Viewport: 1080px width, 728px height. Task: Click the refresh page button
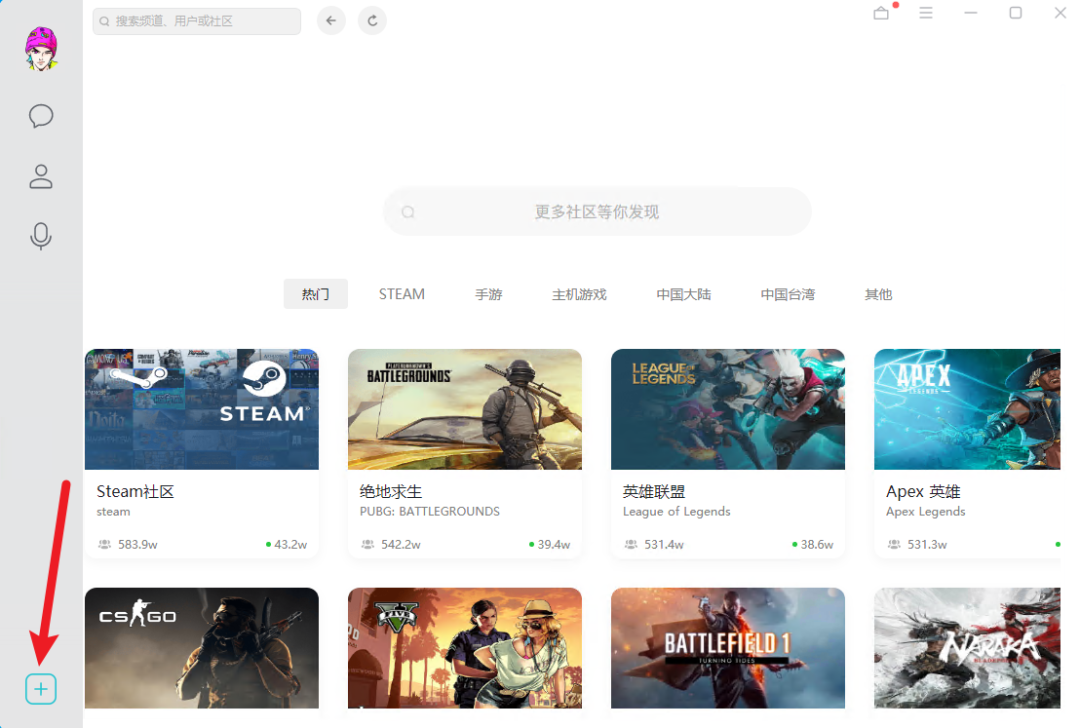pos(372,21)
